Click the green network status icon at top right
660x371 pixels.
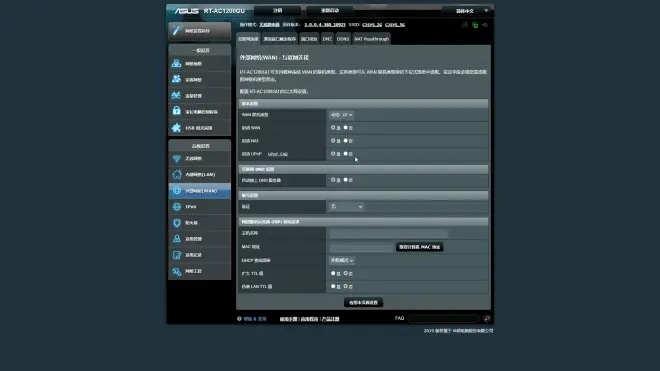[475, 25]
